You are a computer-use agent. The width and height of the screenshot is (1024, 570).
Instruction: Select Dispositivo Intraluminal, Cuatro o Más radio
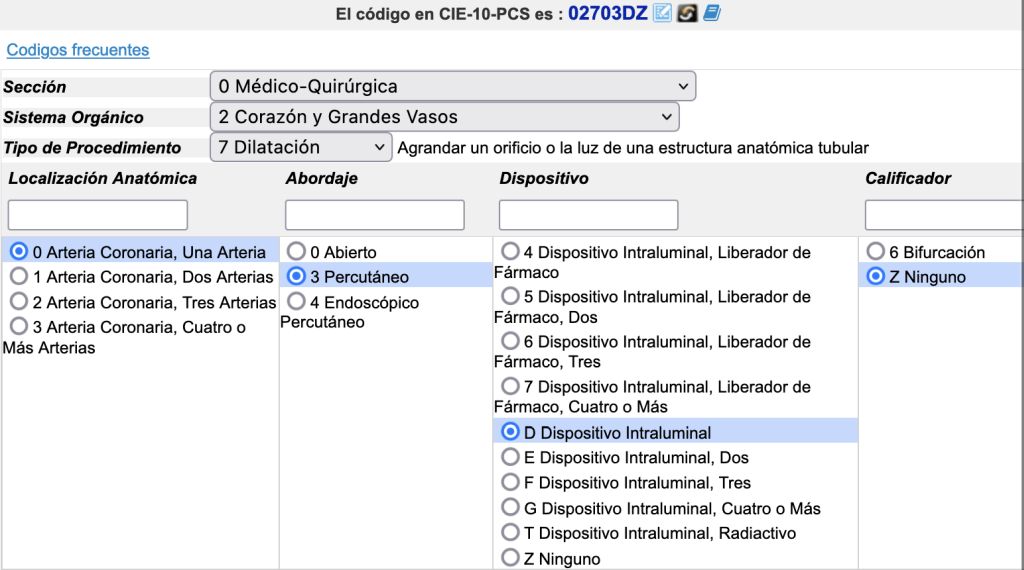click(x=510, y=508)
